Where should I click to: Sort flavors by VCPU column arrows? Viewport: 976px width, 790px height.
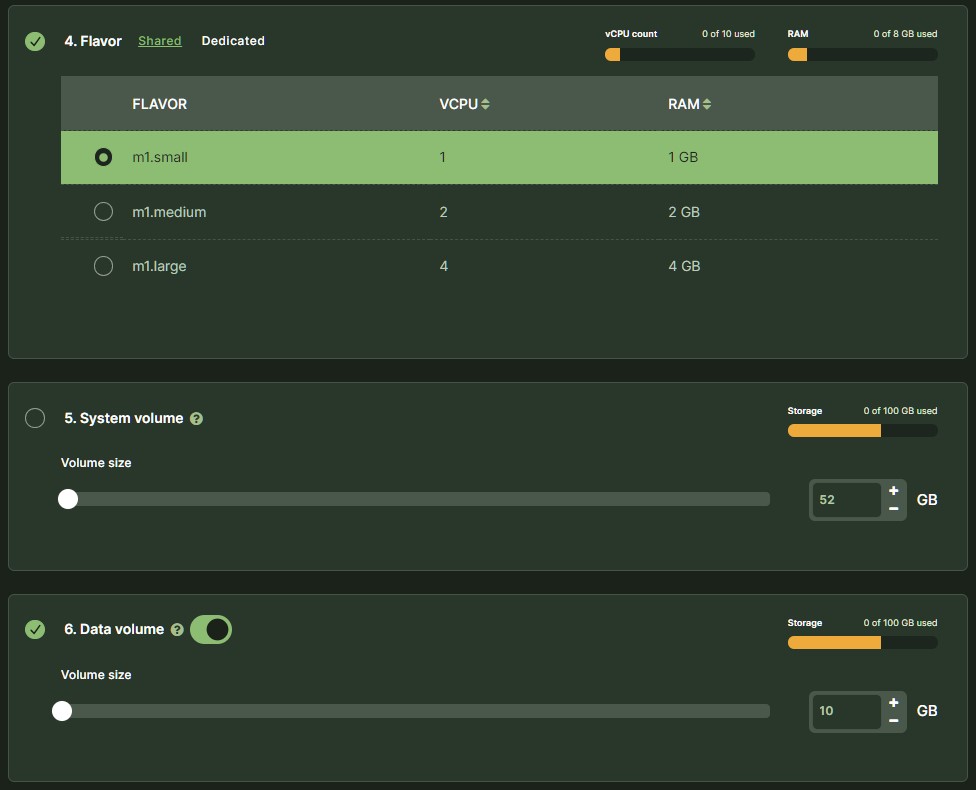pyautogui.click(x=486, y=104)
